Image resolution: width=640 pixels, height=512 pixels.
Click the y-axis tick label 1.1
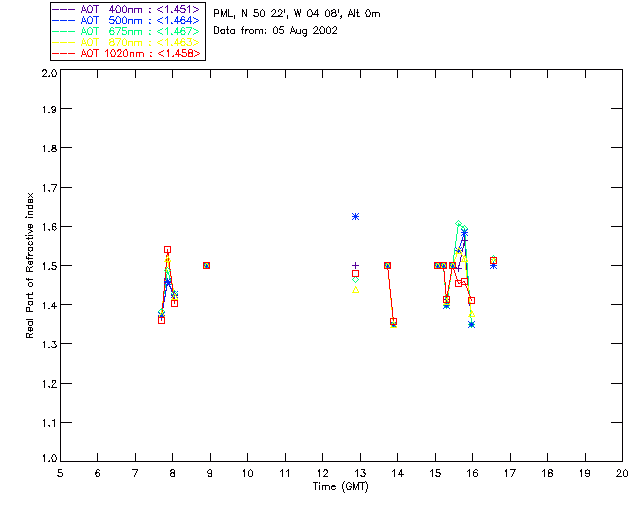[x=49, y=423]
